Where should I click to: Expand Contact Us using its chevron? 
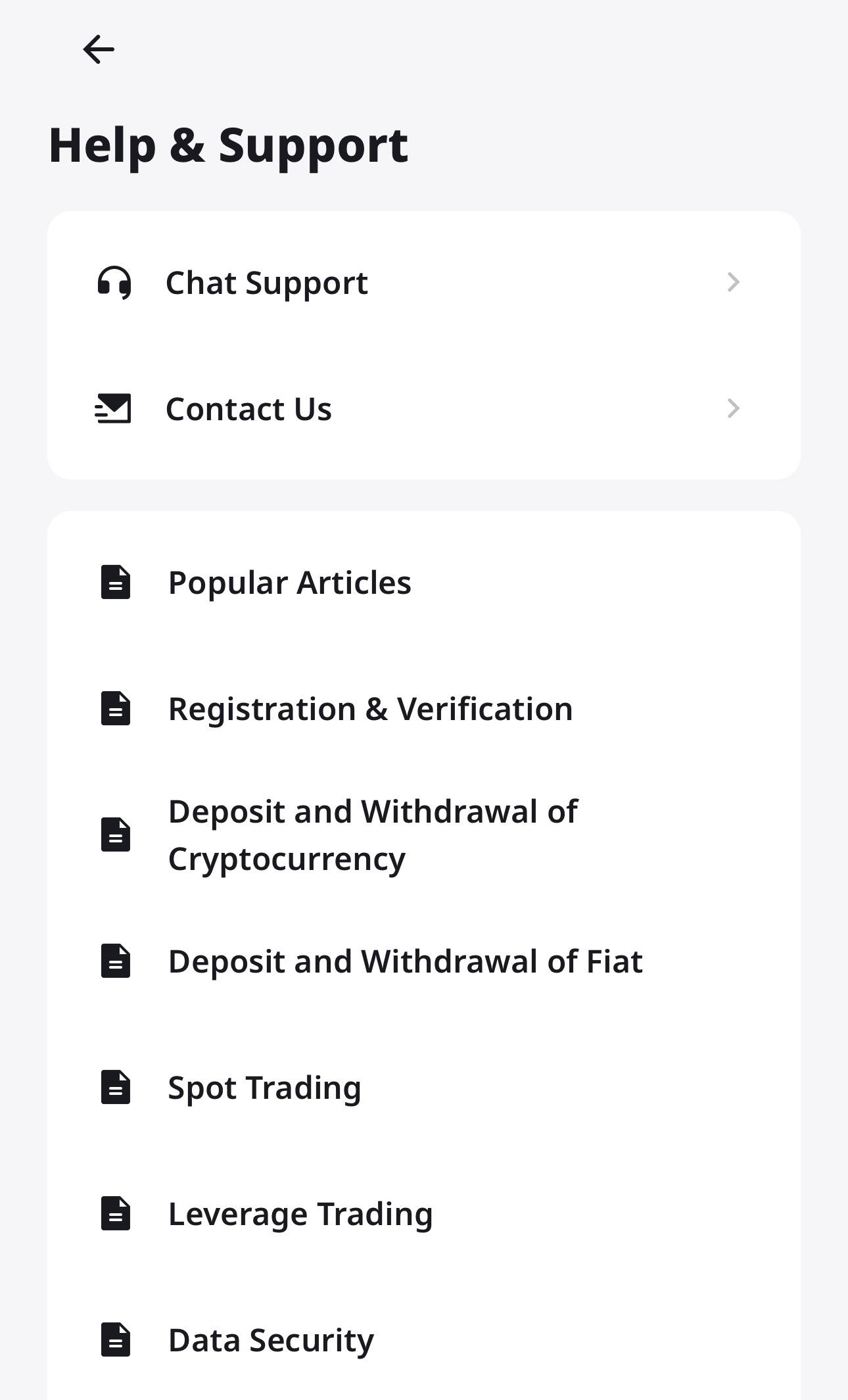pos(733,408)
